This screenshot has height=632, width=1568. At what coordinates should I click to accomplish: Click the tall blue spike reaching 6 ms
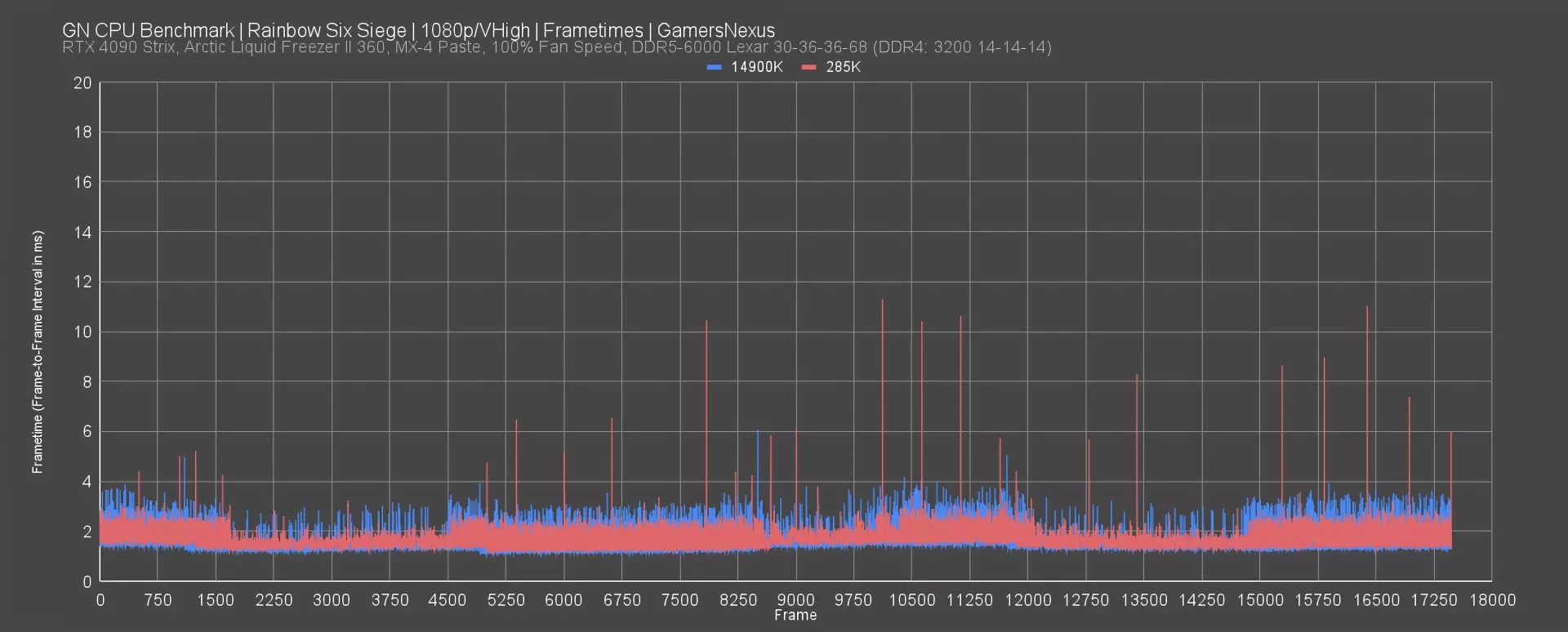(x=757, y=432)
